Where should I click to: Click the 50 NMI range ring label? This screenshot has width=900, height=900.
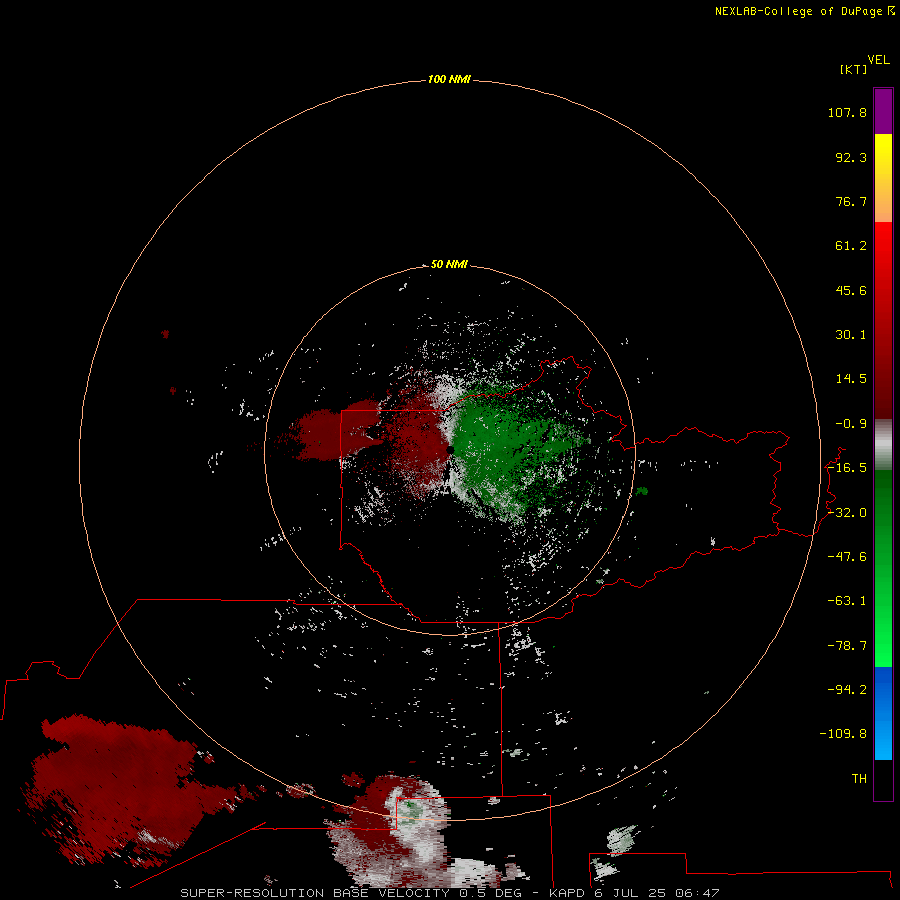[449, 264]
